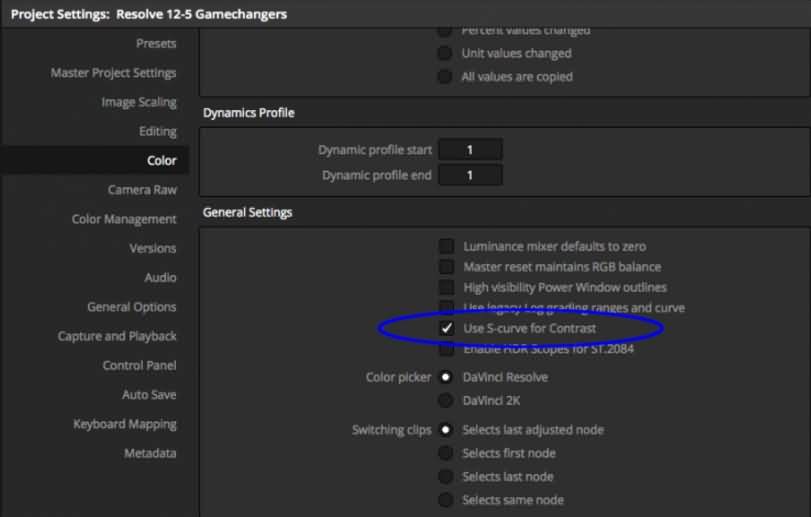Enable HDR Scopes for ST.2084
Viewport: 811px width, 517px height.
pos(447,350)
